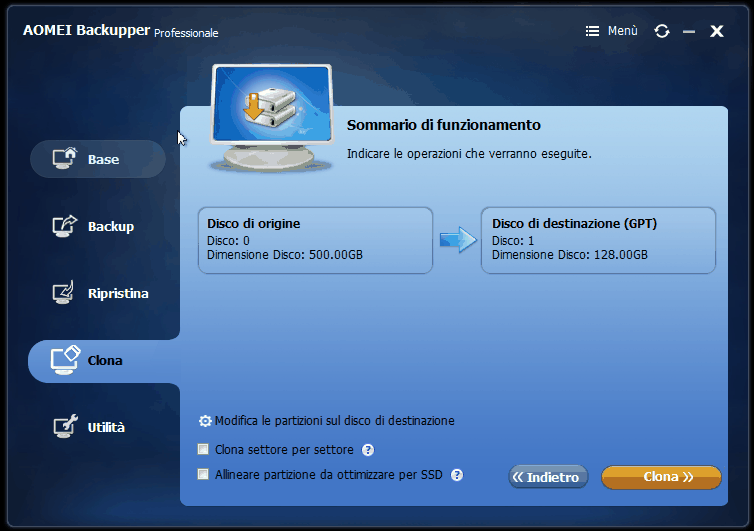This screenshot has width=754, height=531.
Task: Click the Sommario di funzionamento heading
Action: [x=443, y=125]
